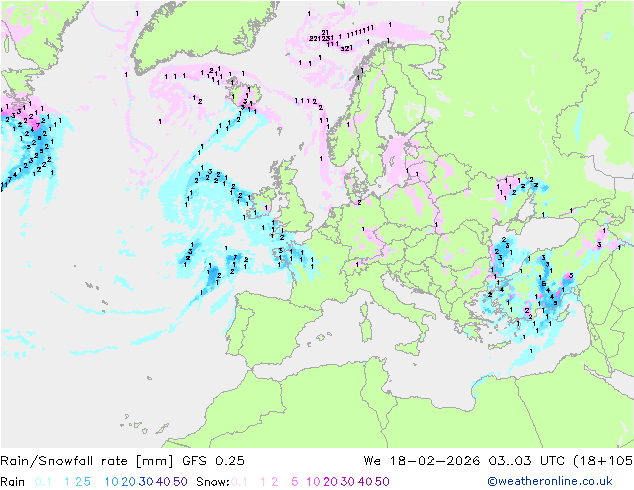Select the 50 value in Snow legend
Viewport: 634px width, 490px height.
click(x=383, y=482)
